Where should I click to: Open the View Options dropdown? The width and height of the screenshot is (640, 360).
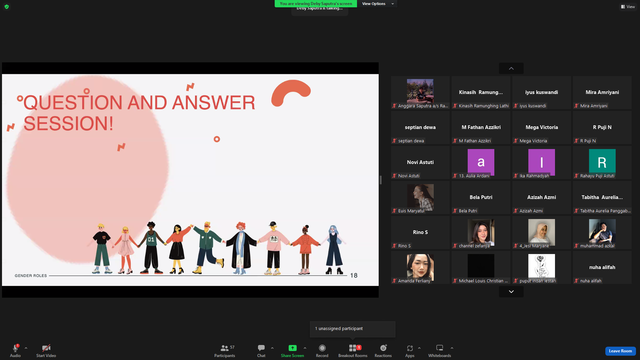(x=378, y=4)
